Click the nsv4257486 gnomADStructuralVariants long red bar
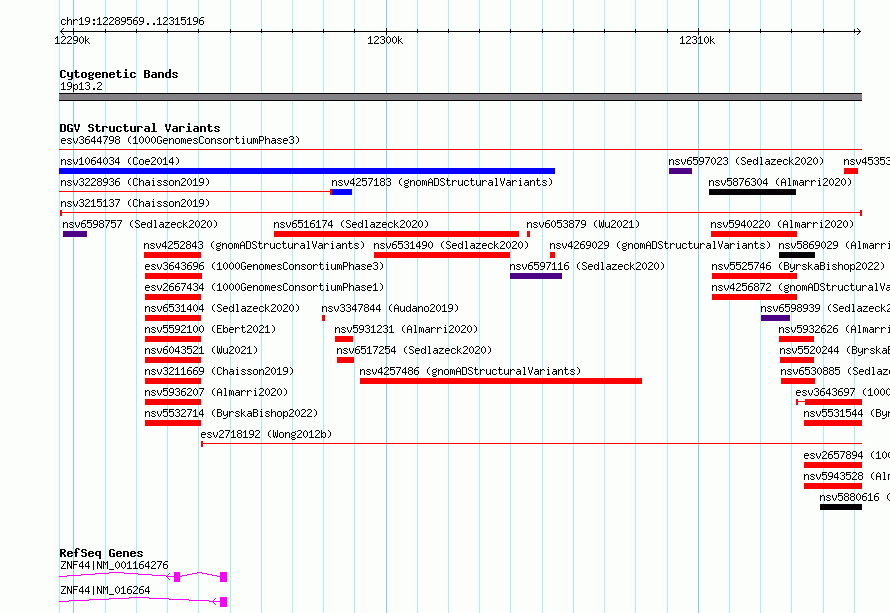Viewport: 890px width, 613px height. (x=501, y=381)
